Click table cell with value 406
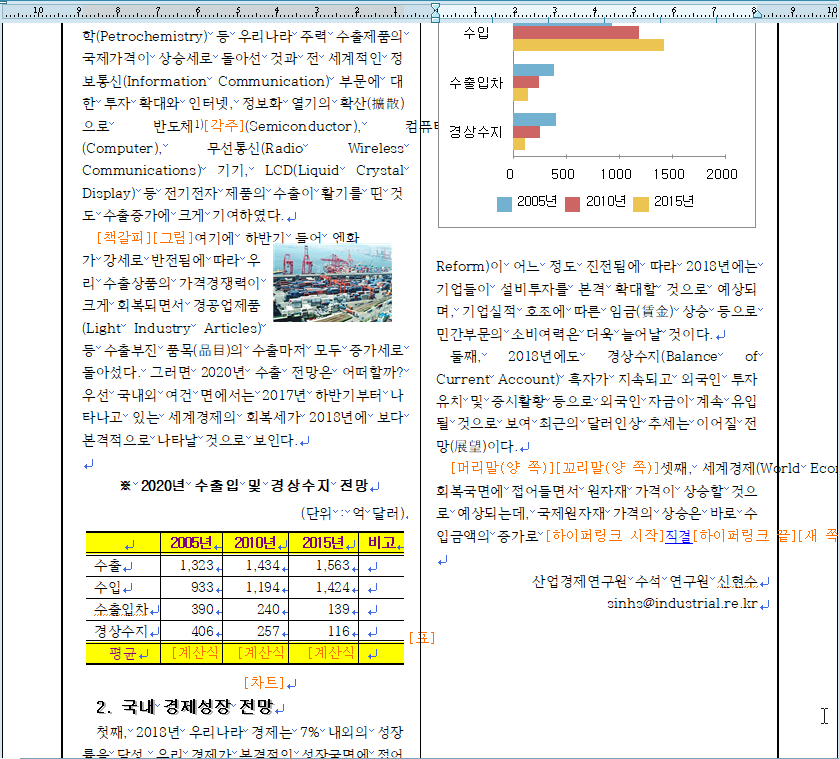 [x=192, y=631]
